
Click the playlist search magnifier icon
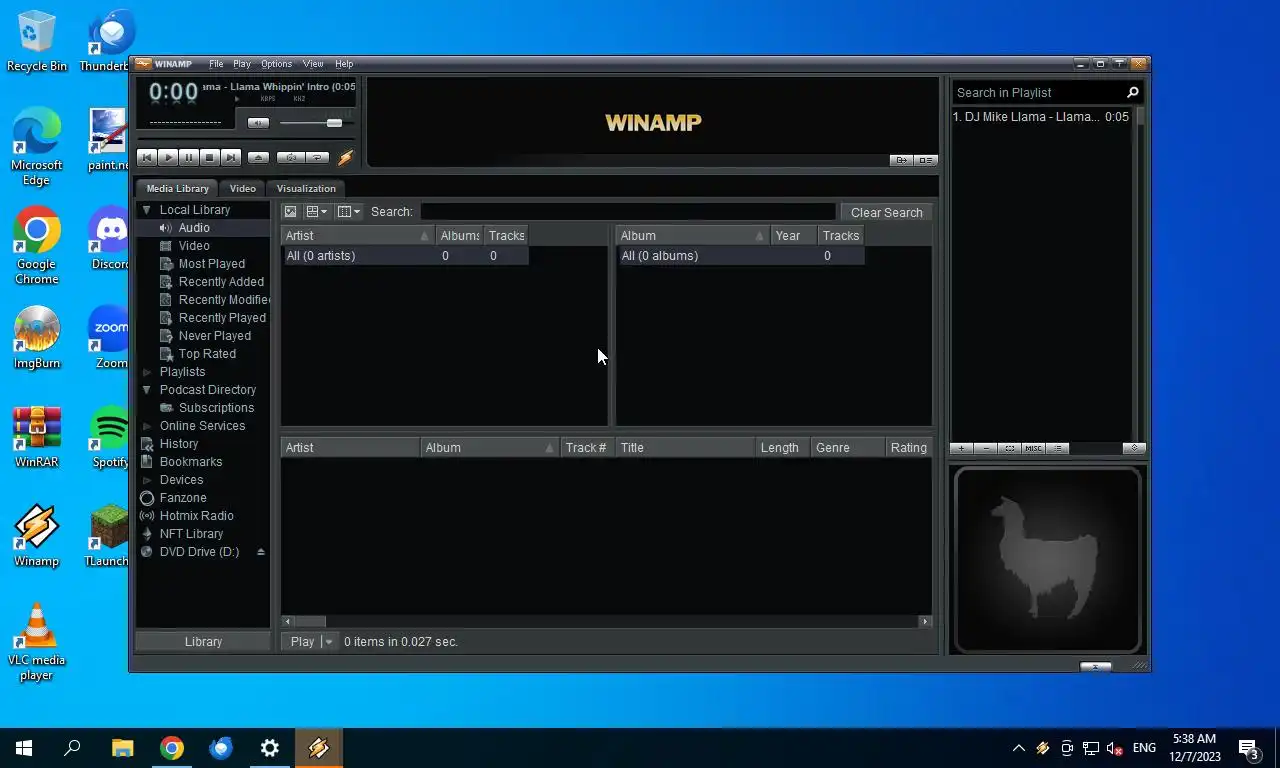coord(1133,92)
